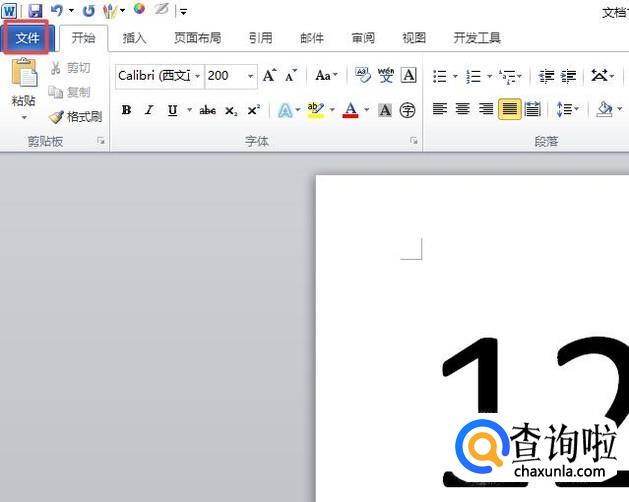Center the text
This screenshot has width=629, height=502.
click(463, 109)
